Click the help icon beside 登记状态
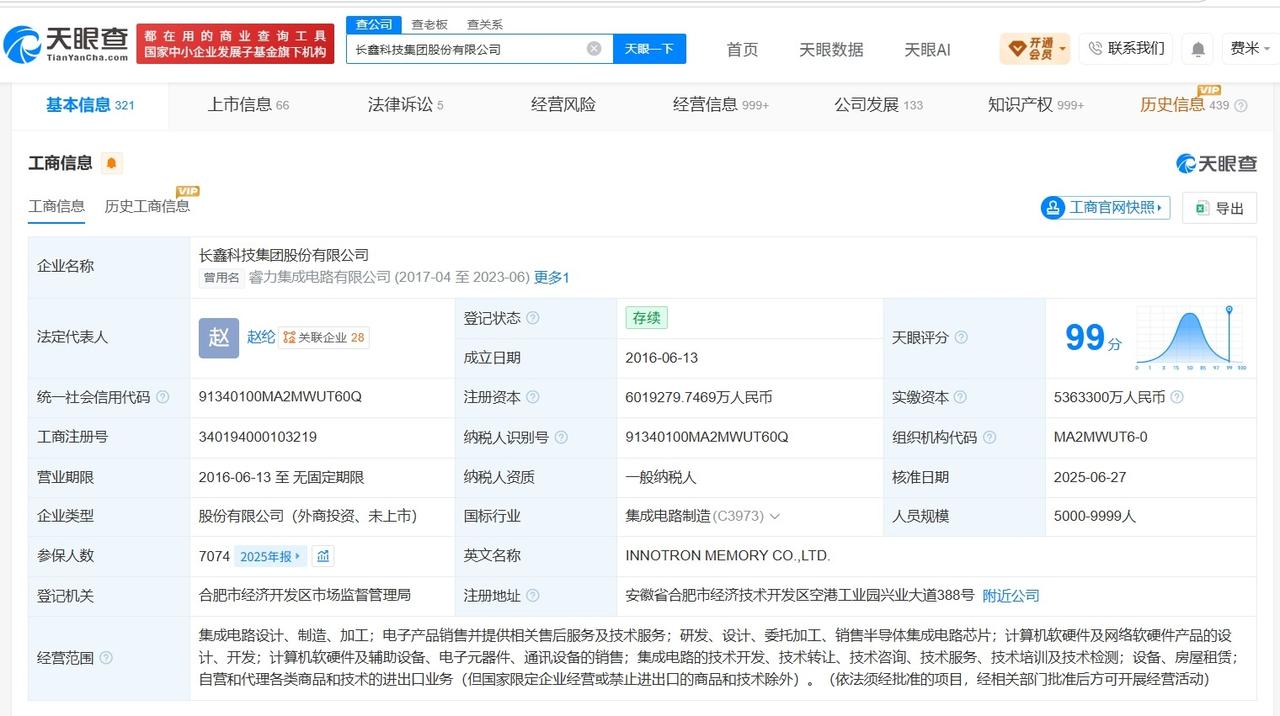This screenshot has width=1280, height=716. (x=532, y=318)
